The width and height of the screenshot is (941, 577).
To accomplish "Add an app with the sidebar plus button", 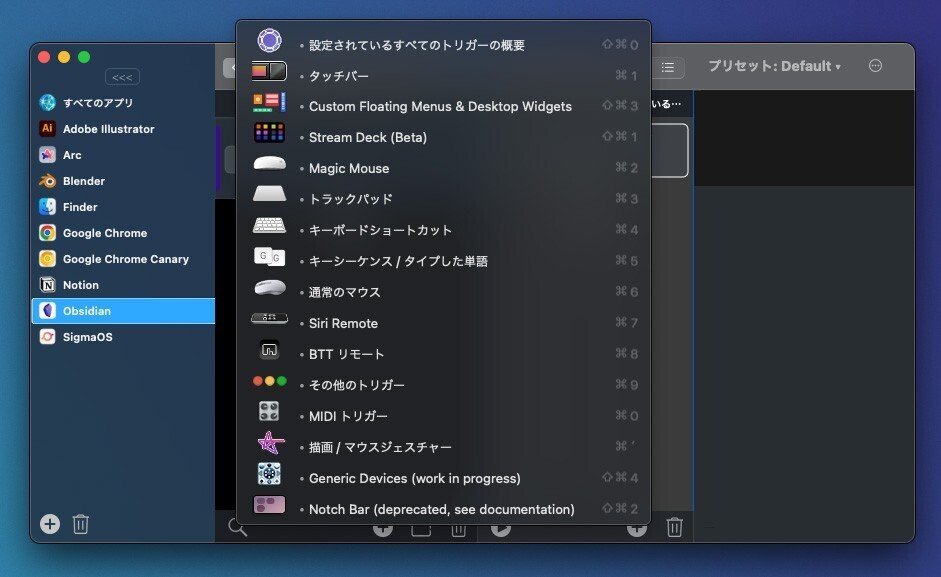I will [x=50, y=524].
